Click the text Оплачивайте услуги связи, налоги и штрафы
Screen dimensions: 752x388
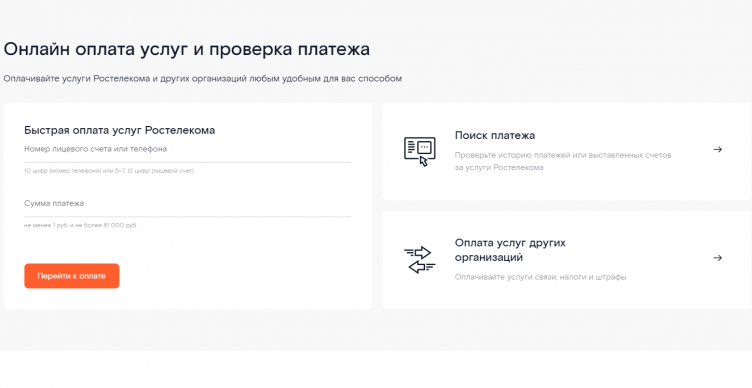tap(540, 277)
